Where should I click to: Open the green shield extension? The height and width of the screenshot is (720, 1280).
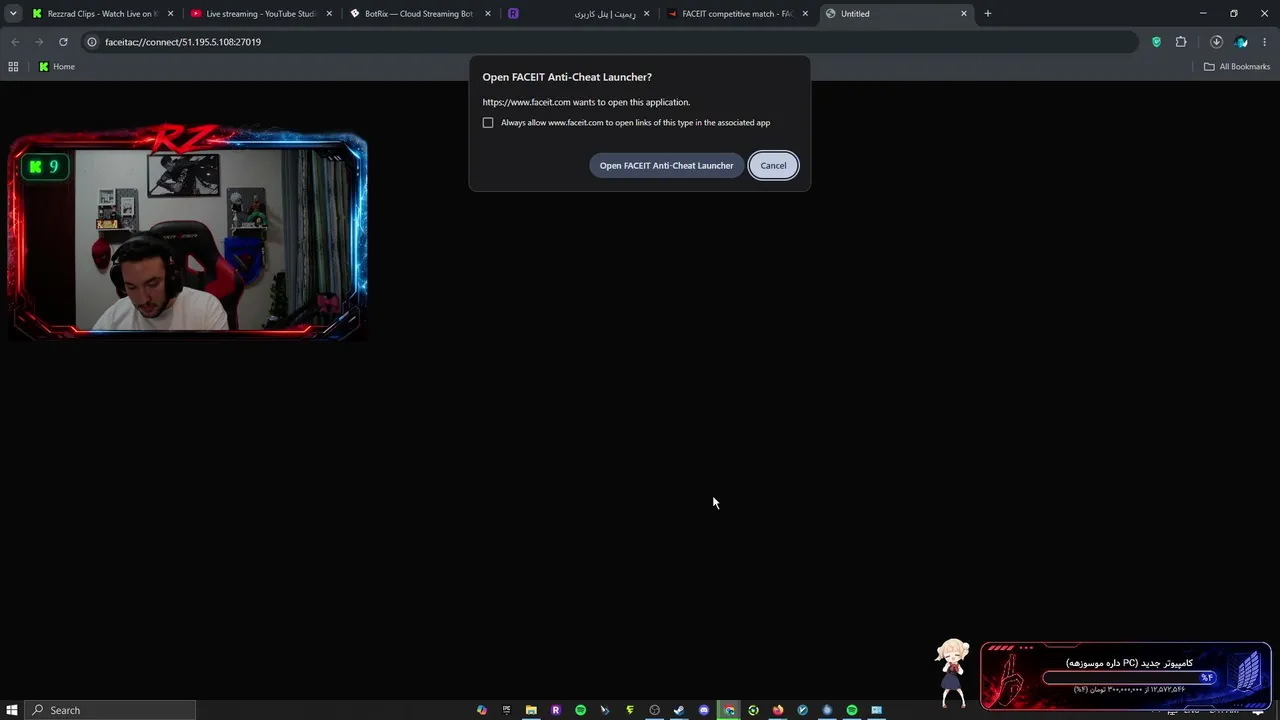[x=1157, y=42]
